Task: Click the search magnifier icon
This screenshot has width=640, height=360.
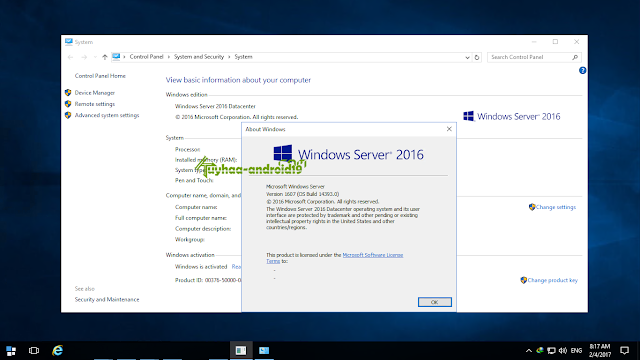Action: click(575, 57)
